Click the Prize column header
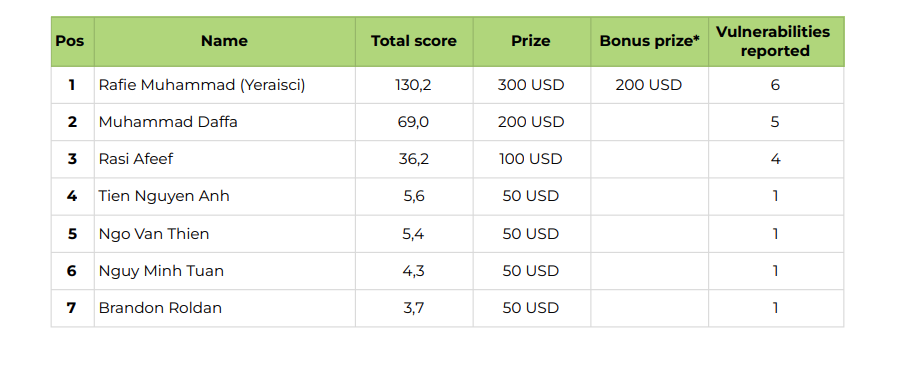 tap(531, 41)
